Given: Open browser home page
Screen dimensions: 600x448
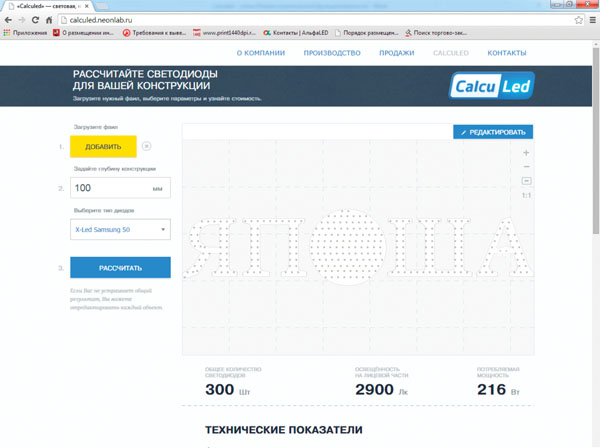Looking at the screenshot, I should click(x=49, y=20).
